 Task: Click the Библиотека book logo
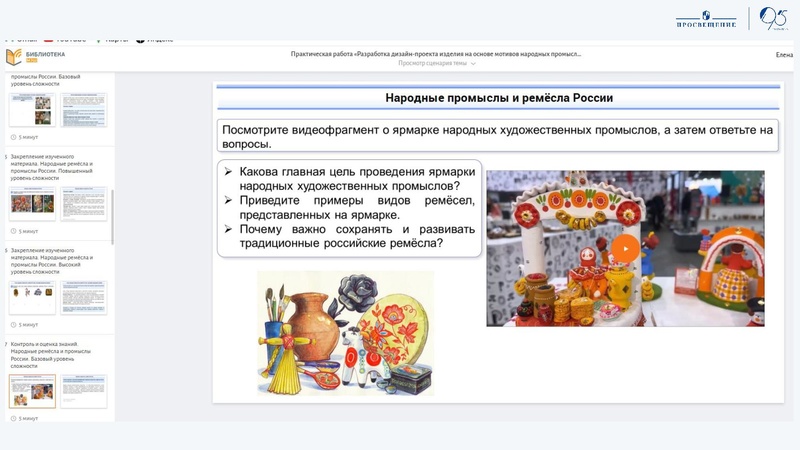tap(14, 57)
